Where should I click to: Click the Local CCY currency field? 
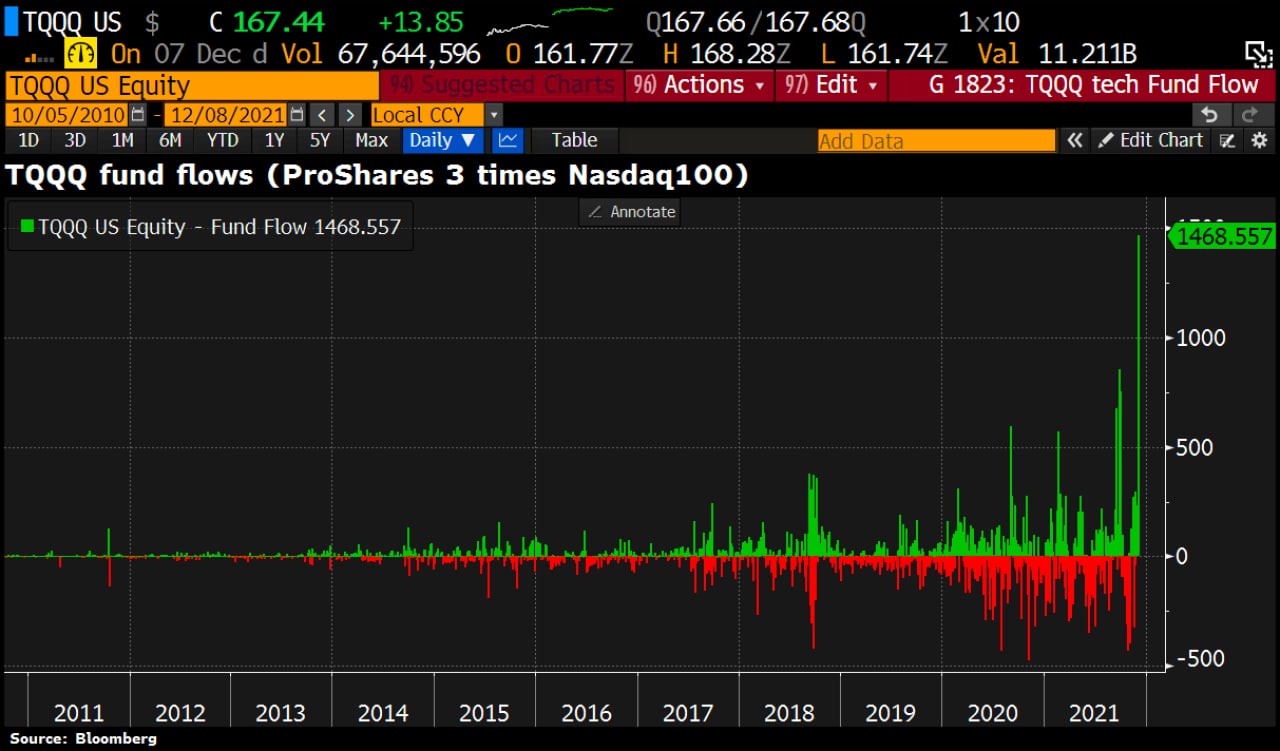pos(428,115)
